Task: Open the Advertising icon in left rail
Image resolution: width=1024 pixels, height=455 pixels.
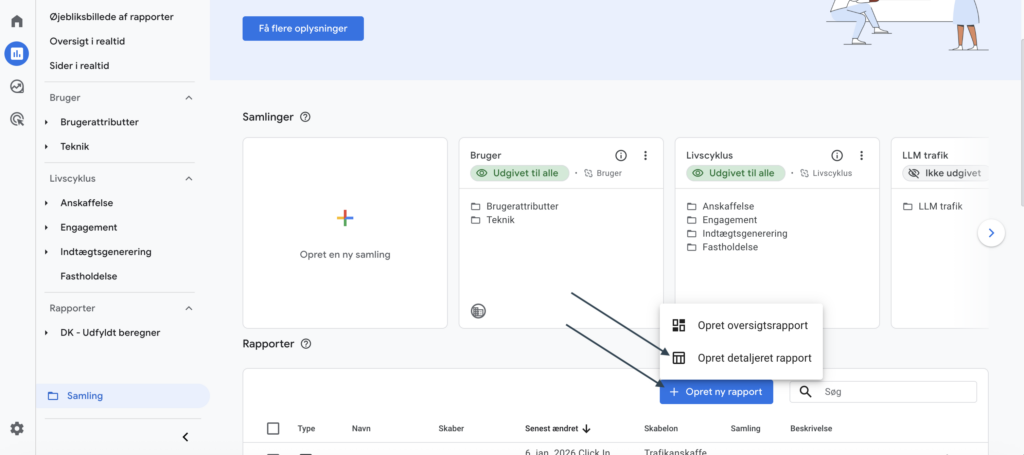Action: (x=17, y=119)
